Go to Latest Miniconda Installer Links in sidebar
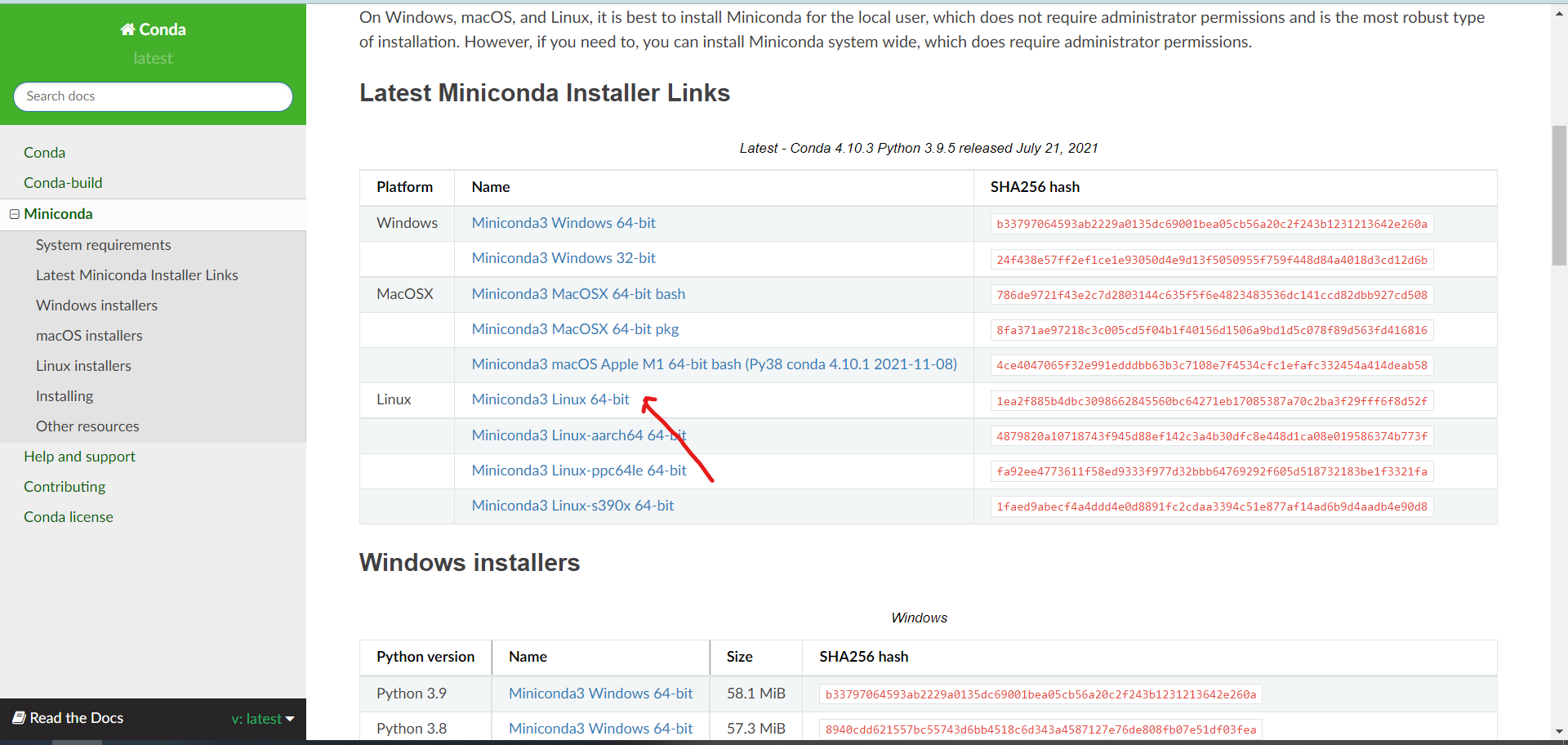 (137, 275)
